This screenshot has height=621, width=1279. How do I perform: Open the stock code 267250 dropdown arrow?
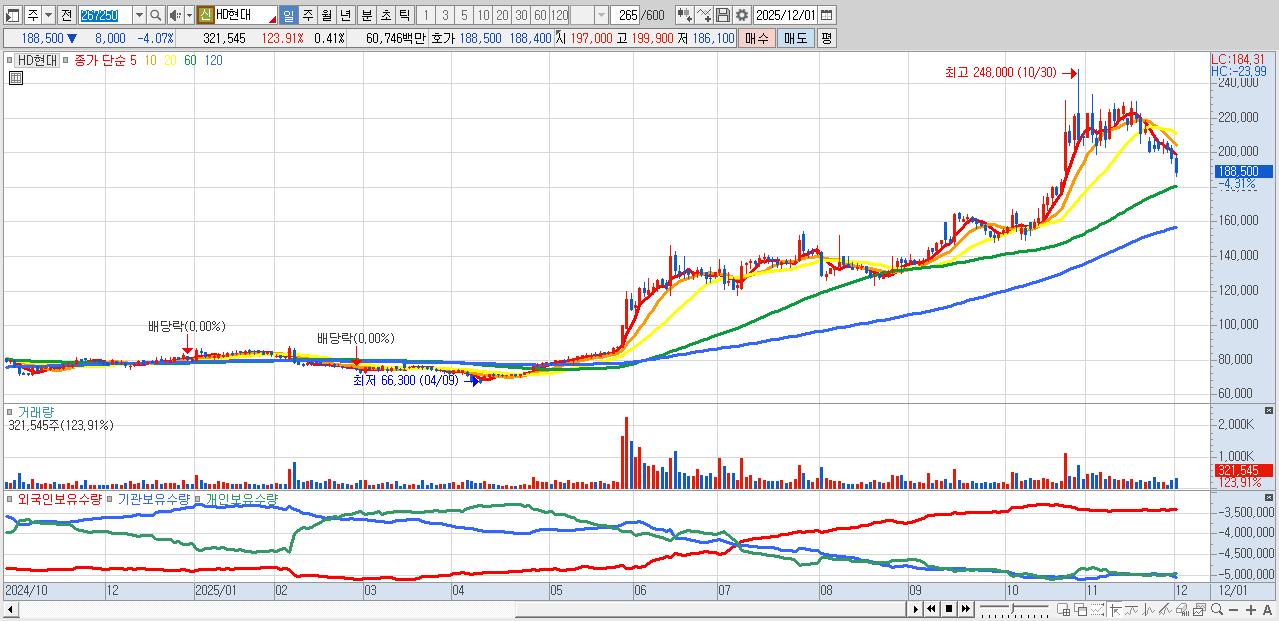tap(139, 15)
